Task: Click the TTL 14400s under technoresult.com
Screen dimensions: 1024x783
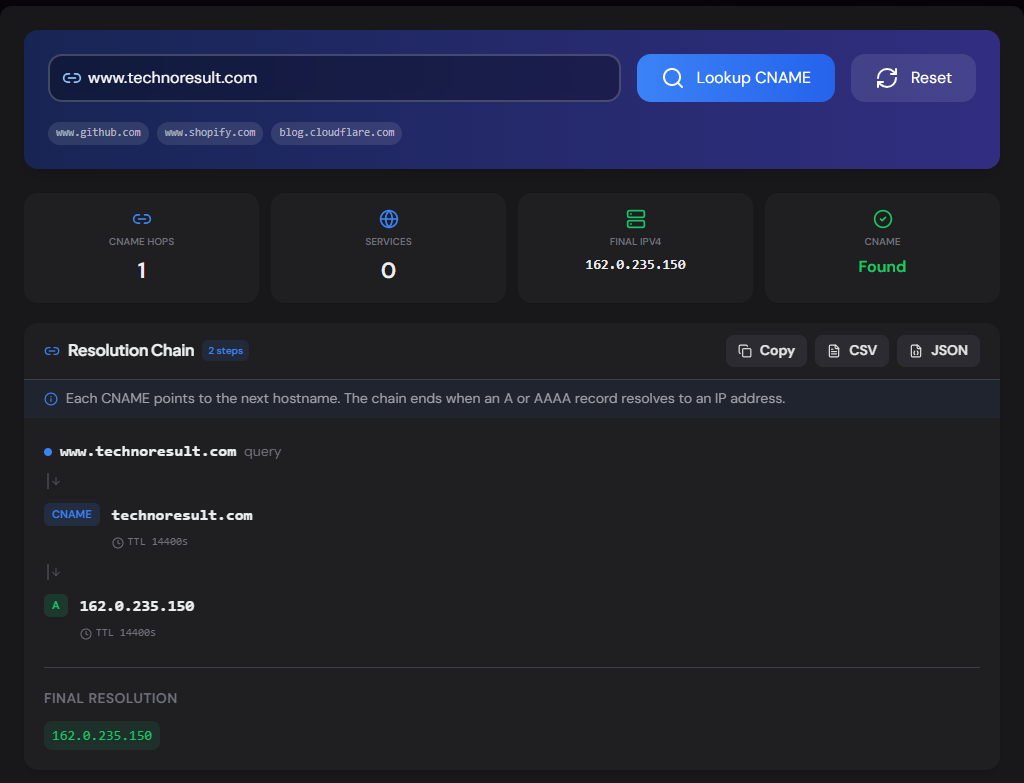Action: 157,542
